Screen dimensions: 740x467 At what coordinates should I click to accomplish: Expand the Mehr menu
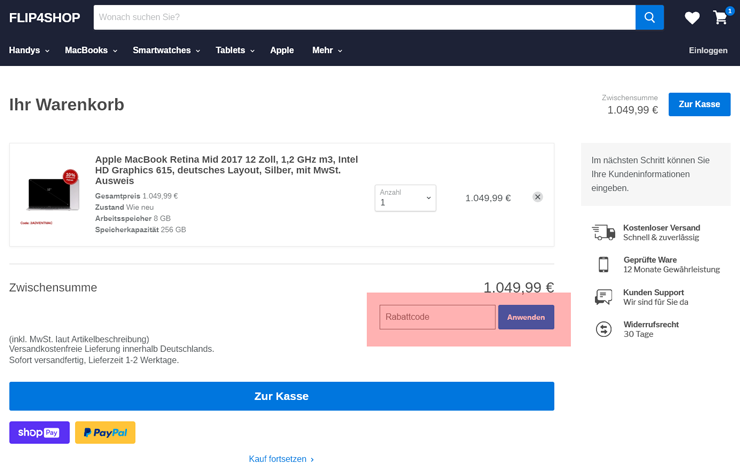pos(327,50)
